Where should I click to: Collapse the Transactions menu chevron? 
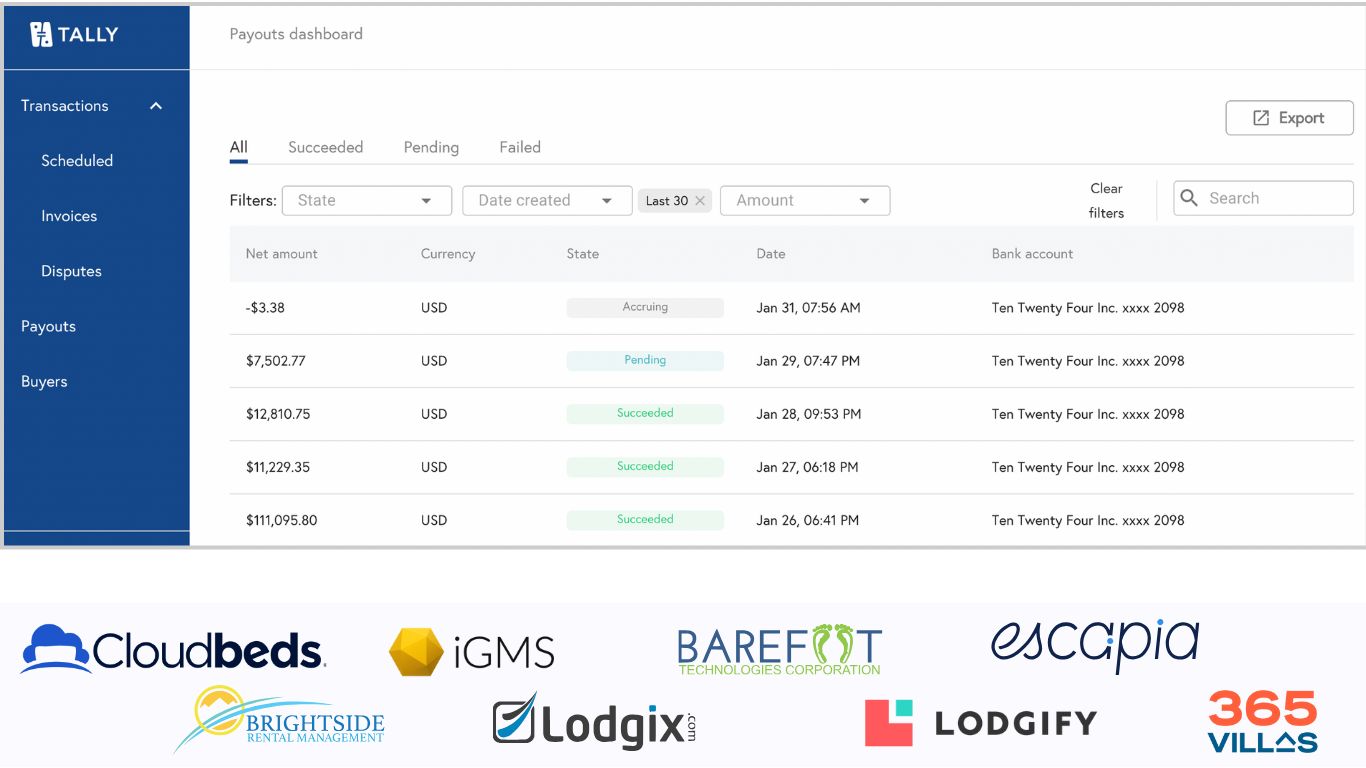[x=156, y=106]
